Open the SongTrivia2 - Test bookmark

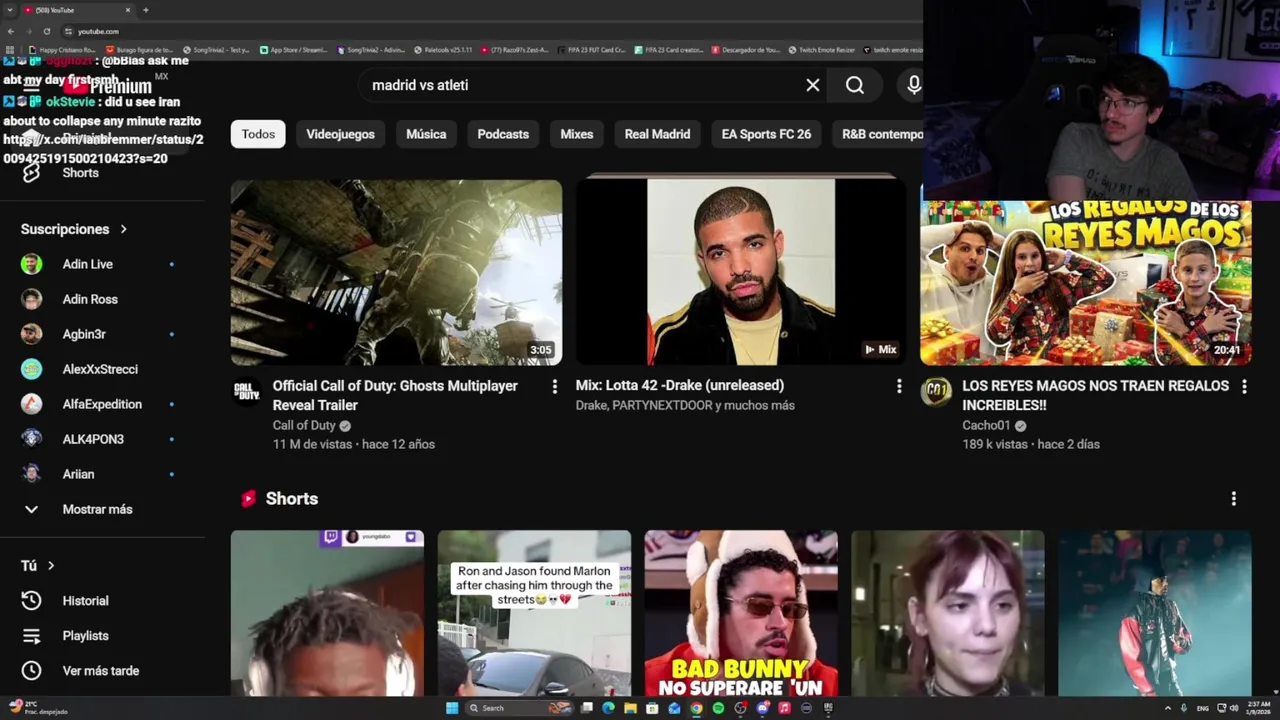click(x=216, y=50)
